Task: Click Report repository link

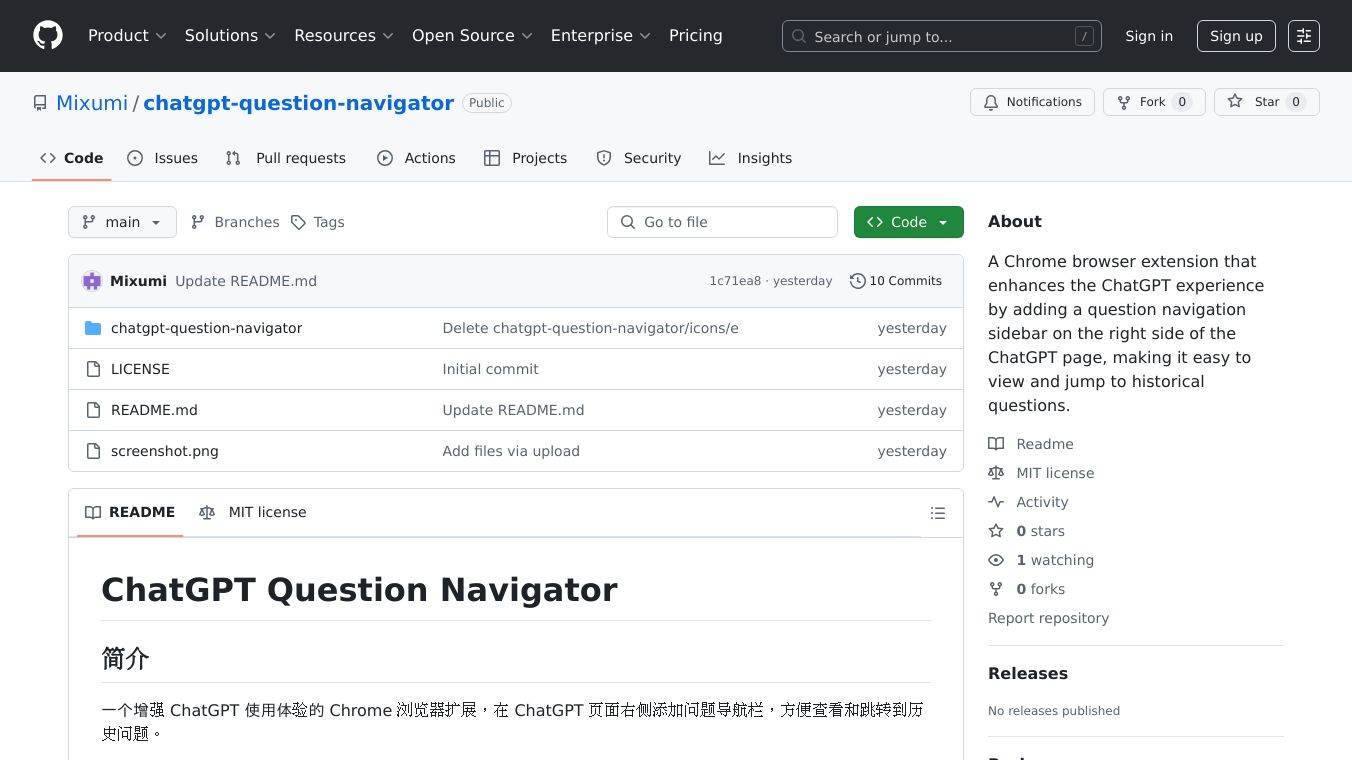Action: click(1048, 618)
